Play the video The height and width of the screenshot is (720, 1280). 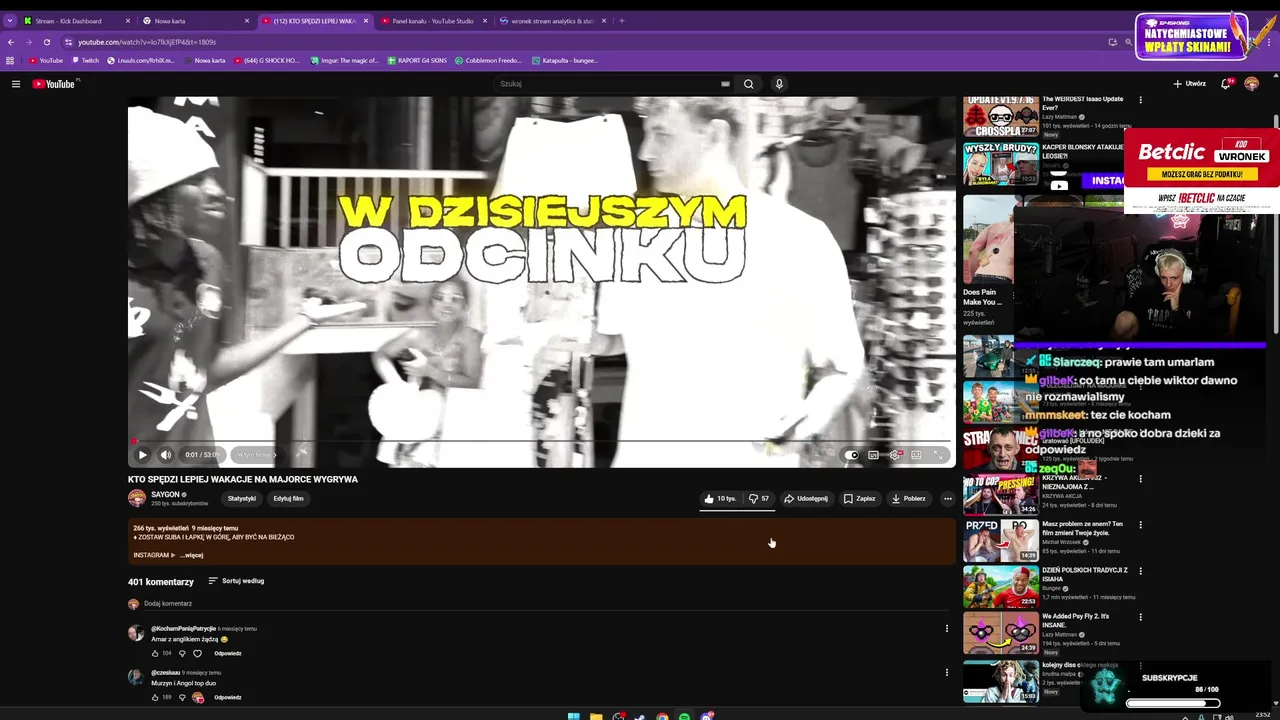[142, 455]
